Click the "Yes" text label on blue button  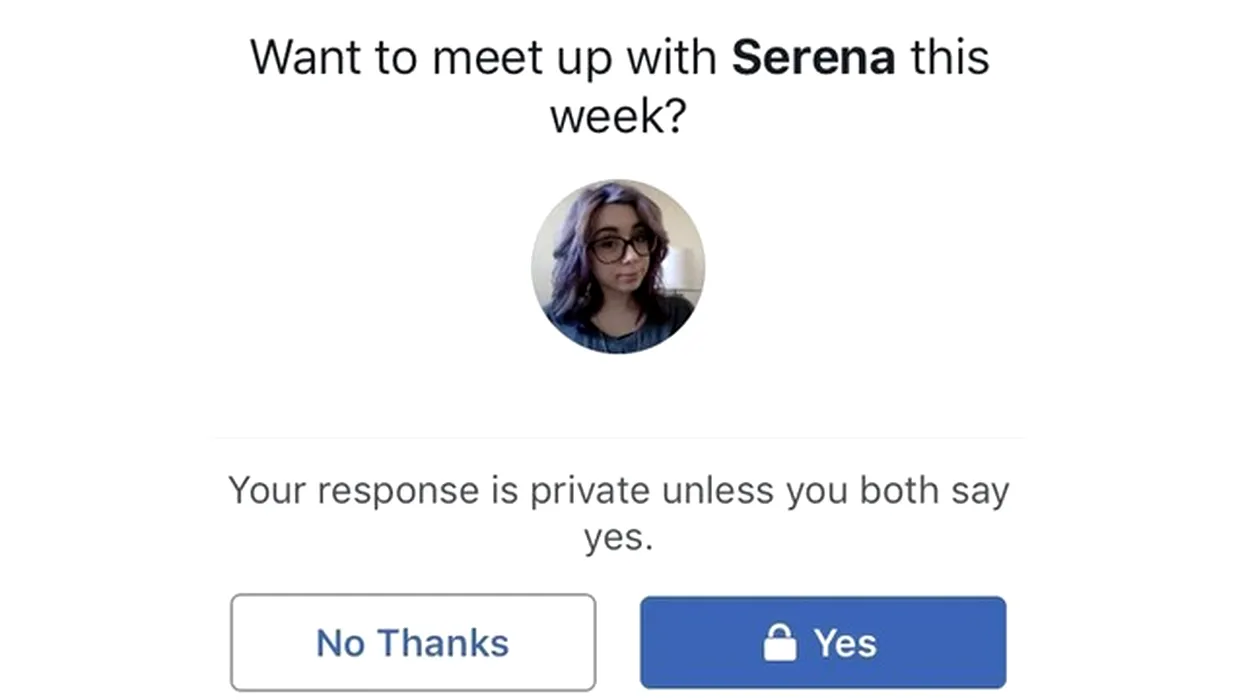point(845,643)
